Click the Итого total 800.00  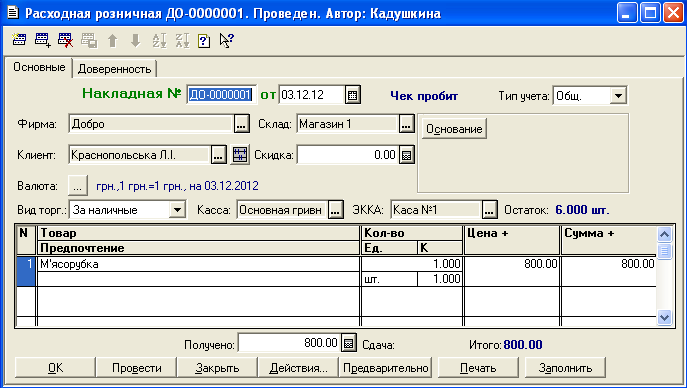tap(523, 345)
